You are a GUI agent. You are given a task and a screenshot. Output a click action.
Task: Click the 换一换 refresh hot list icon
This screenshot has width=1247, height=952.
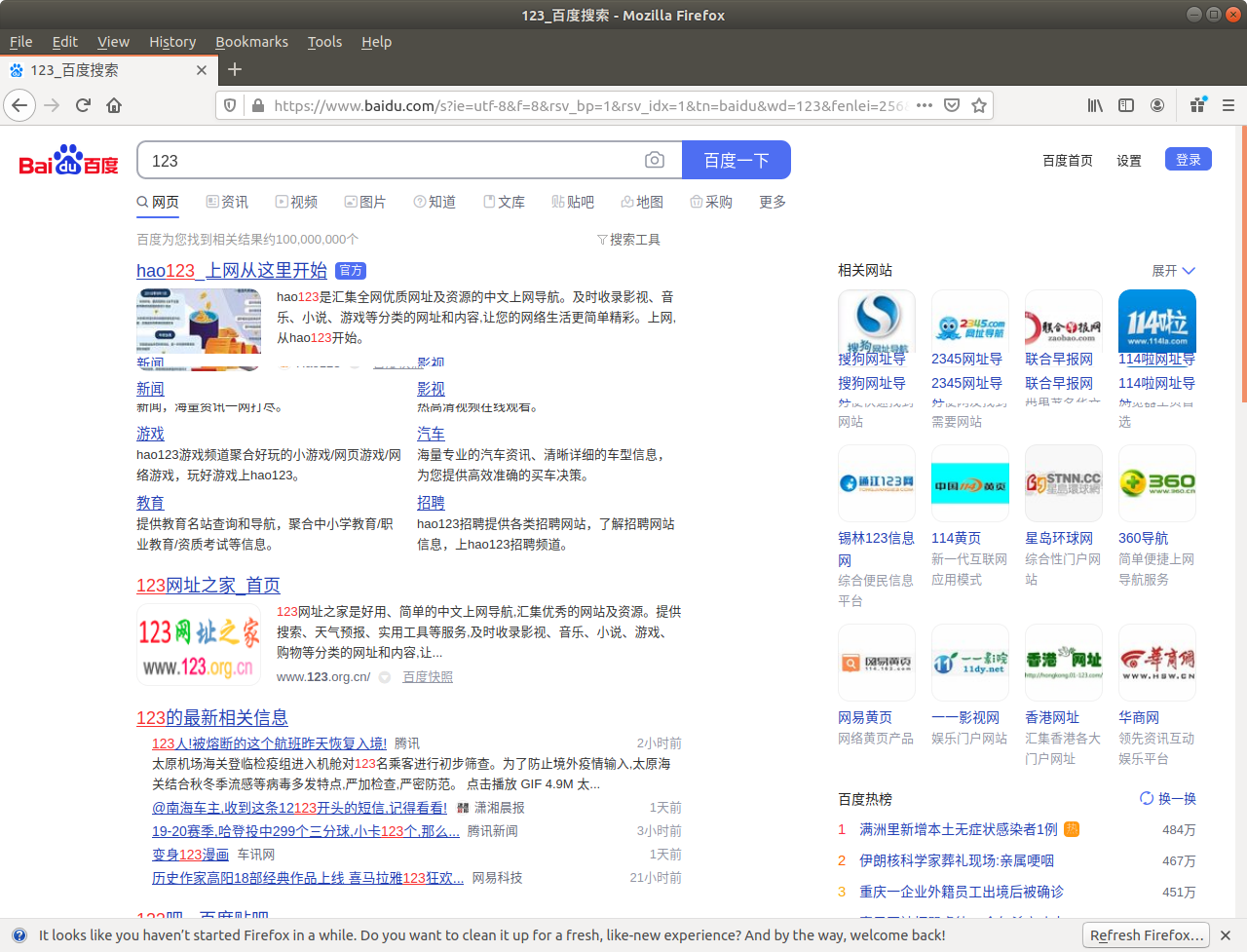pos(1147,798)
